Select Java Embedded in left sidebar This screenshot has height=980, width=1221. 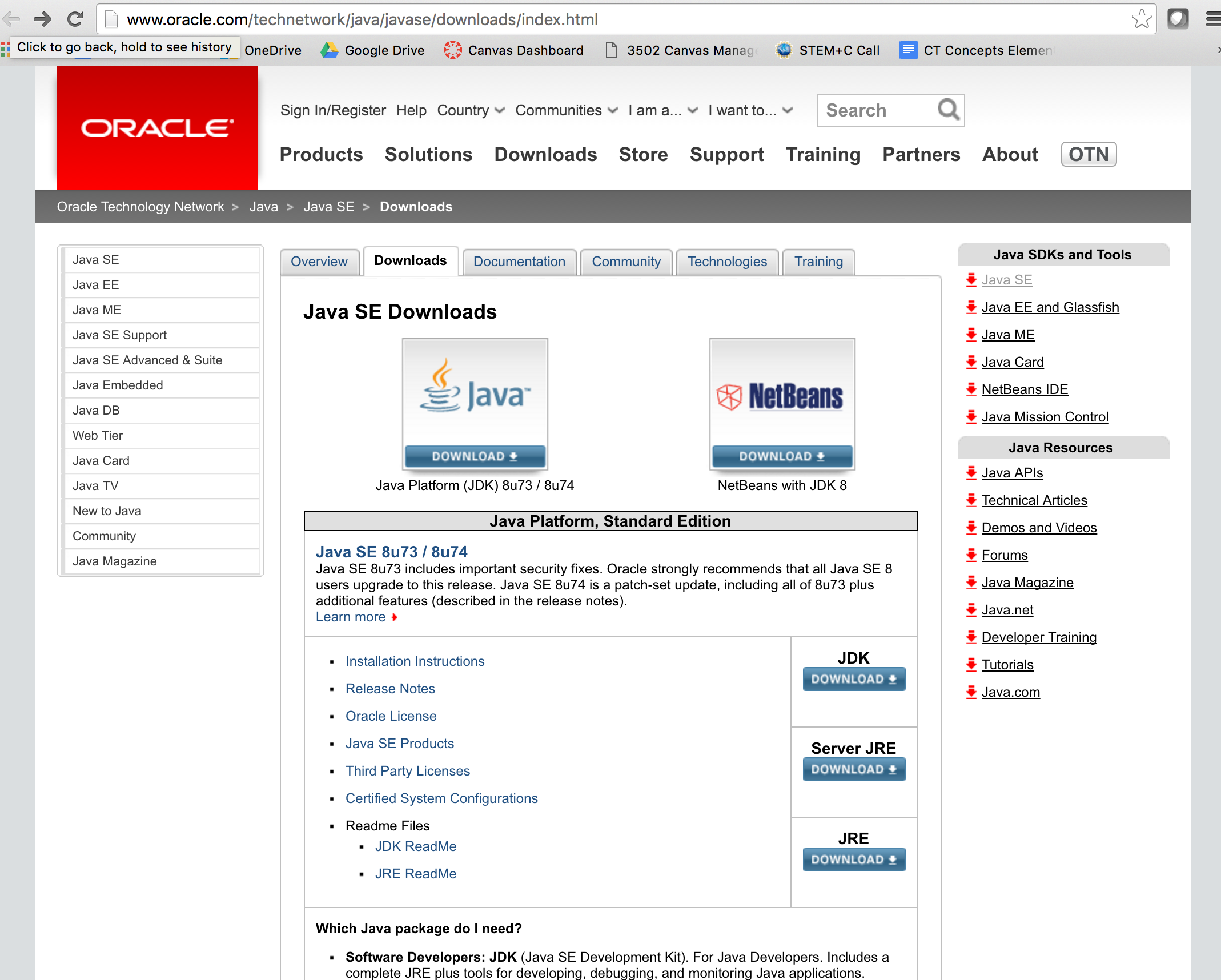click(118, 385)
